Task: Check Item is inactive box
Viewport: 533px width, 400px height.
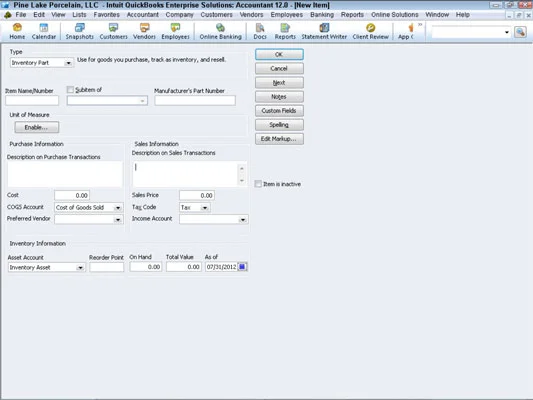Action: (x=258, y=184)
